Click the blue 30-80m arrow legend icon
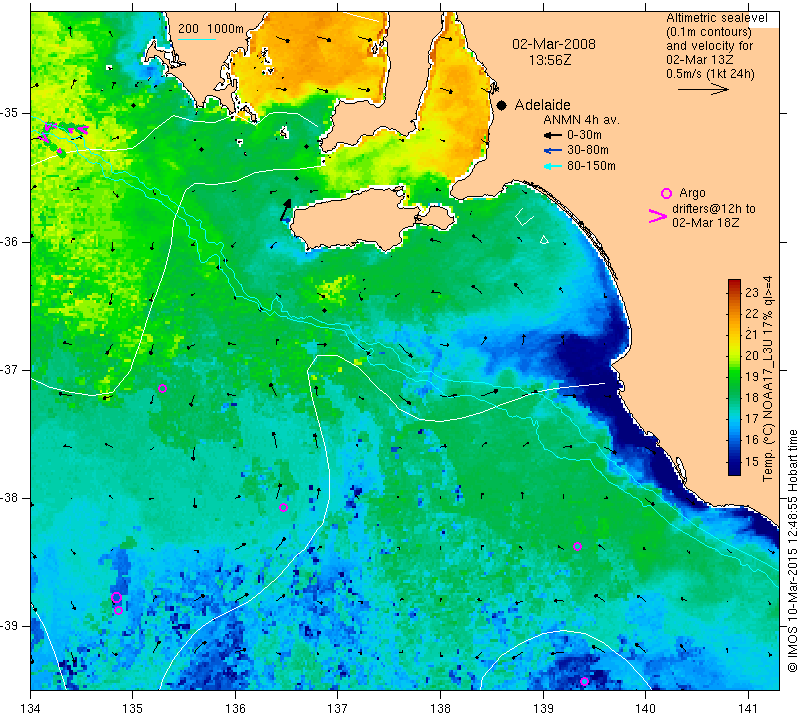Viewport: 800px width, 720px height. (553, 151)
